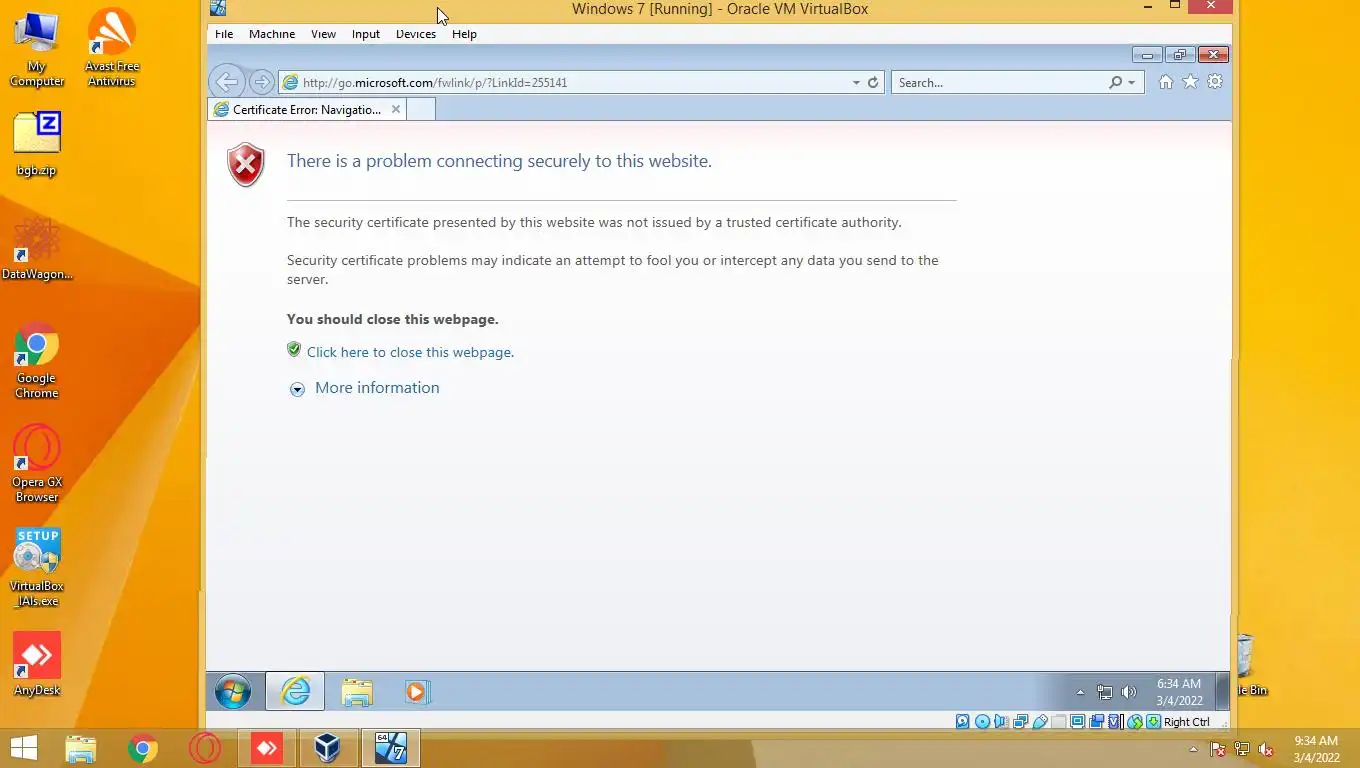Click the VirtualBox display status indicator
Viewport: 1360px width, 768px height.
pyautogui.click(x=1077, y=722)
